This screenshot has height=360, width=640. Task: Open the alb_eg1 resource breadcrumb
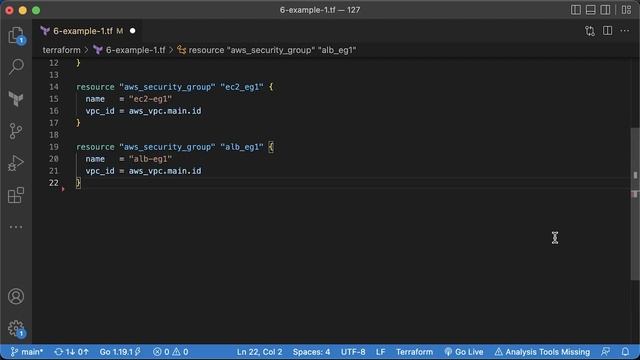[x=272, y=50]
